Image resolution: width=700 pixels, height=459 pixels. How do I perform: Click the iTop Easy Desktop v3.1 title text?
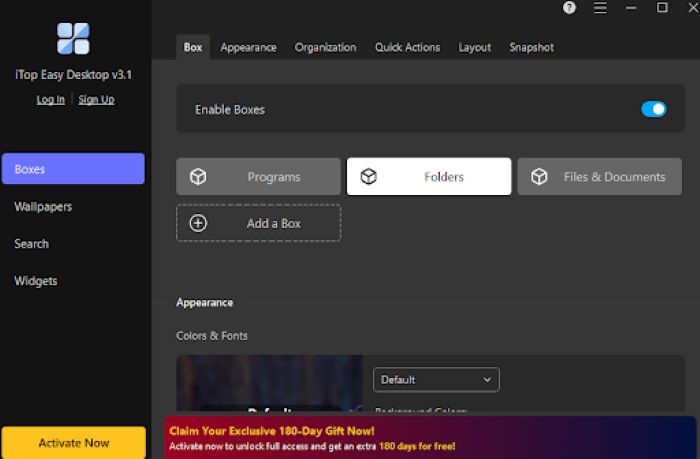click(74, 75)
